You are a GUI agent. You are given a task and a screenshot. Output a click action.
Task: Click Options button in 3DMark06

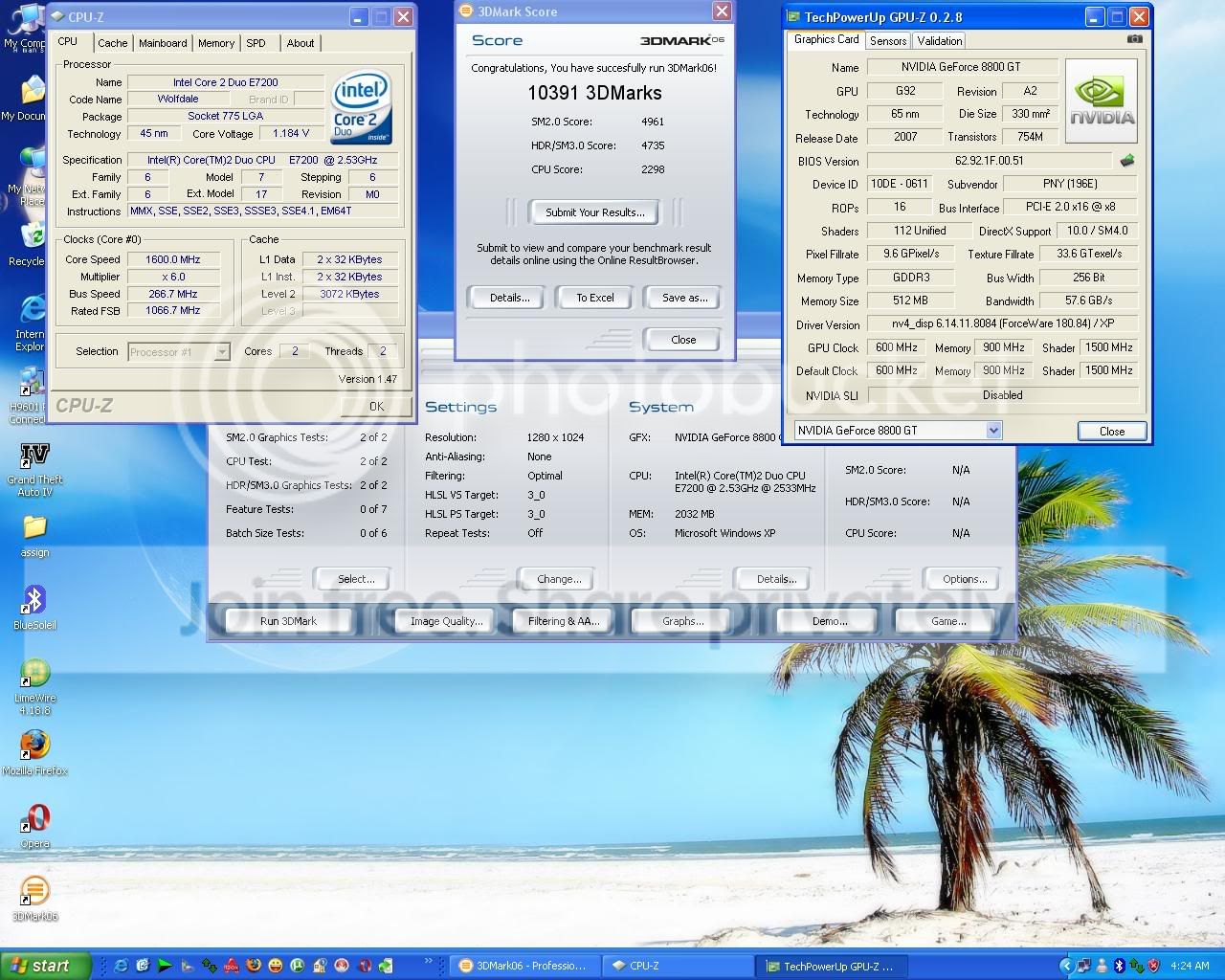pos(964,579)
